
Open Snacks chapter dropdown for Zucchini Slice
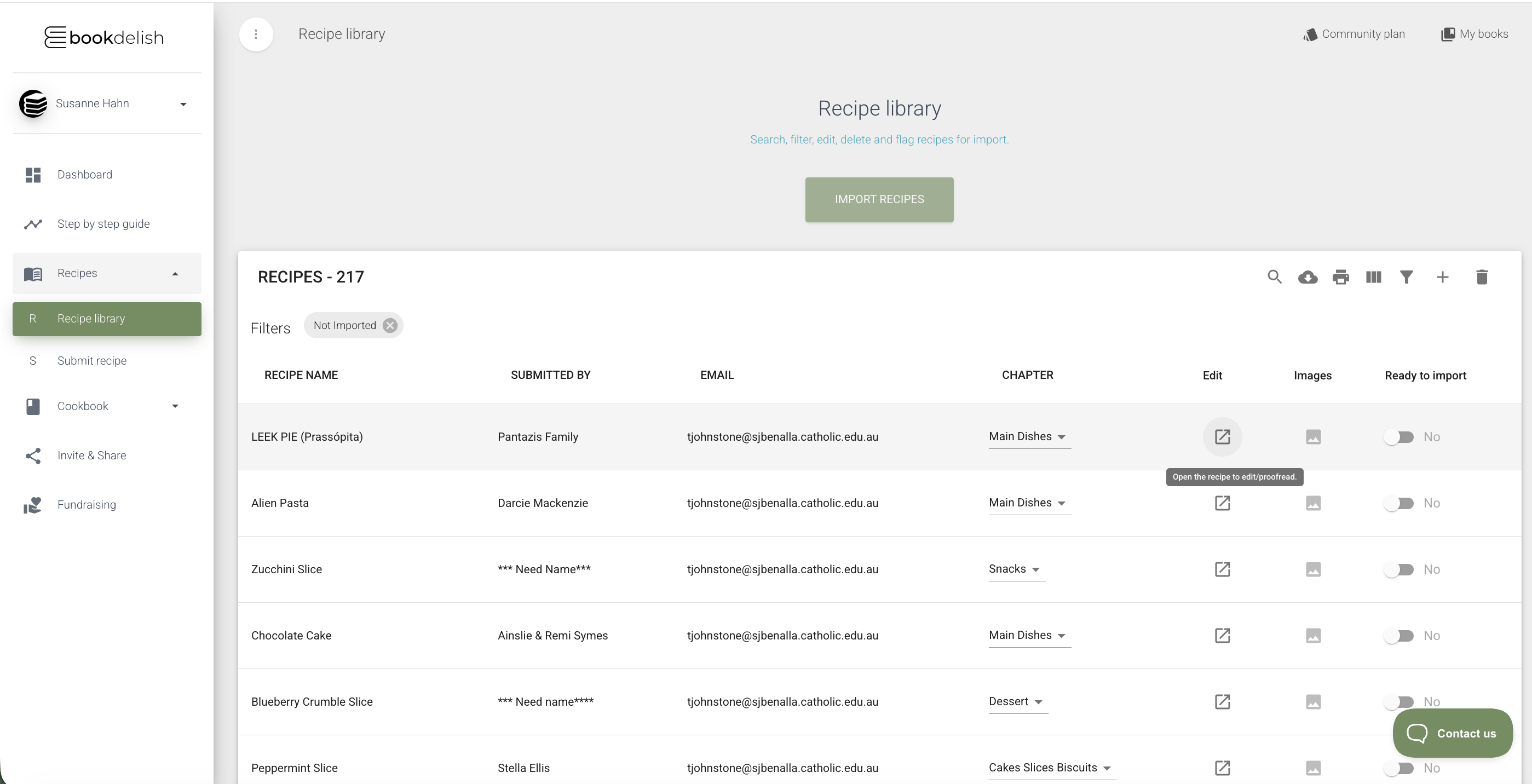click(1016, 569)
